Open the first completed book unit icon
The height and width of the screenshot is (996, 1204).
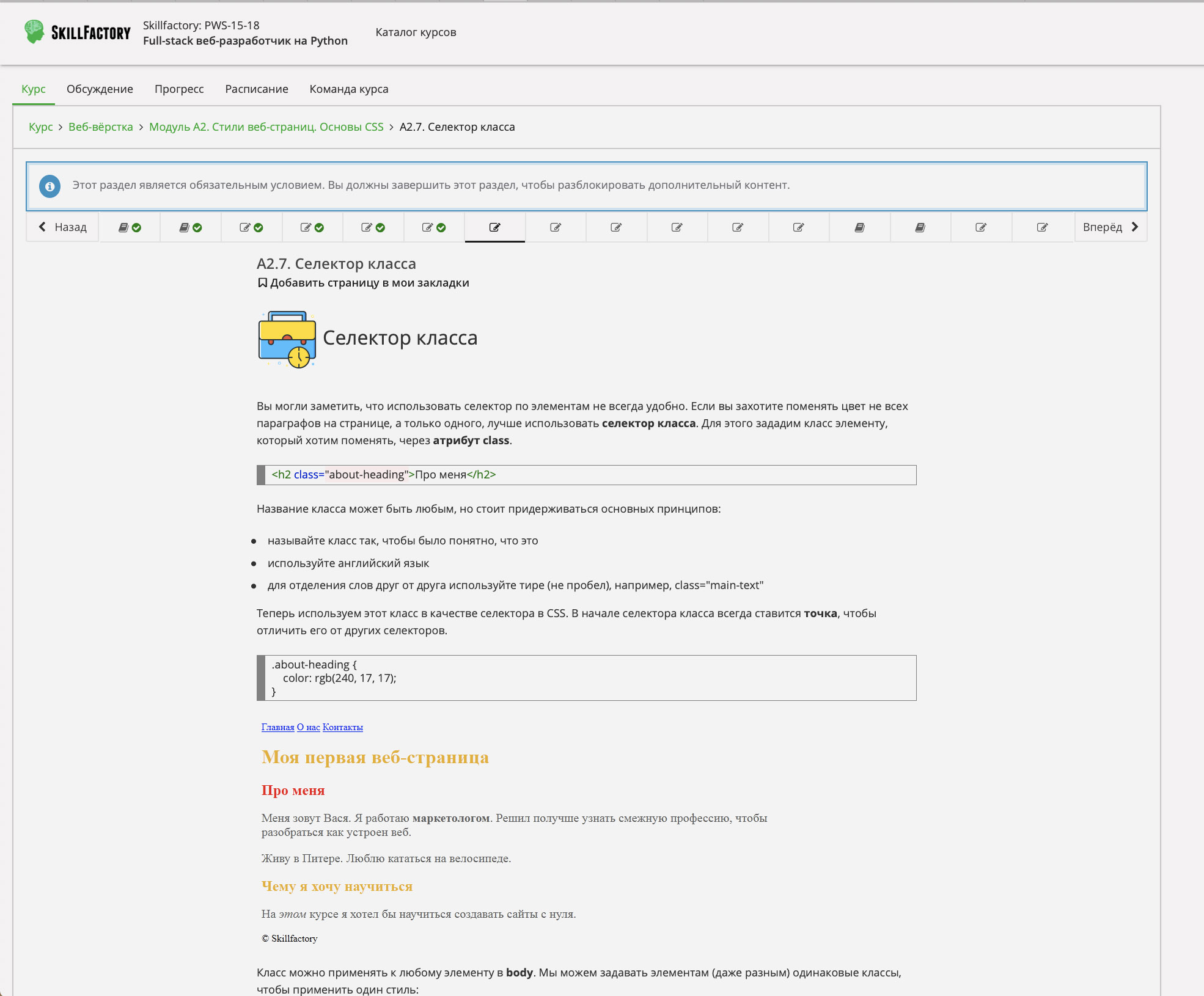tap(130, 227)
